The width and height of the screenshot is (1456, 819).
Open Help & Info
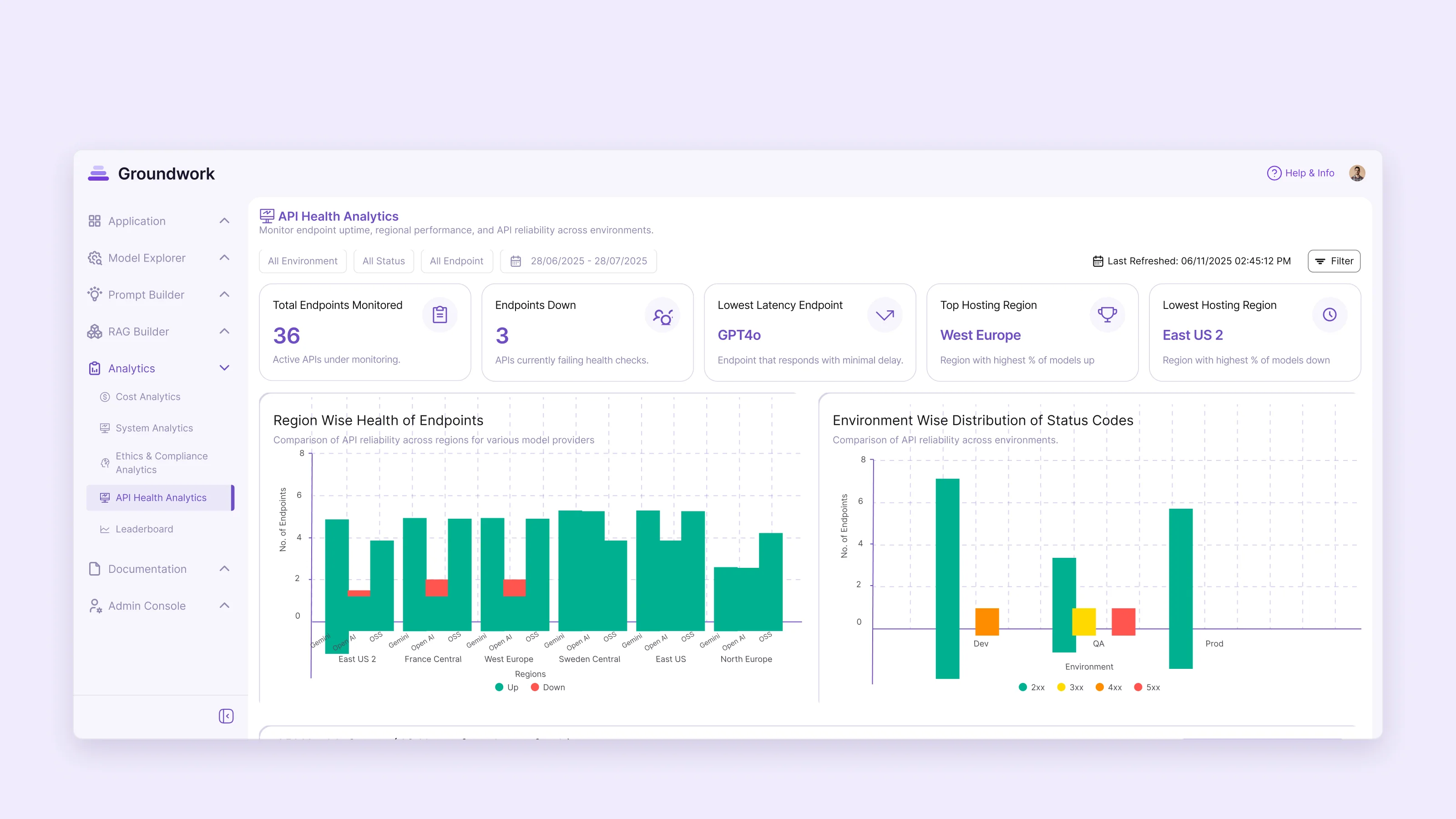pos(1300,173)
